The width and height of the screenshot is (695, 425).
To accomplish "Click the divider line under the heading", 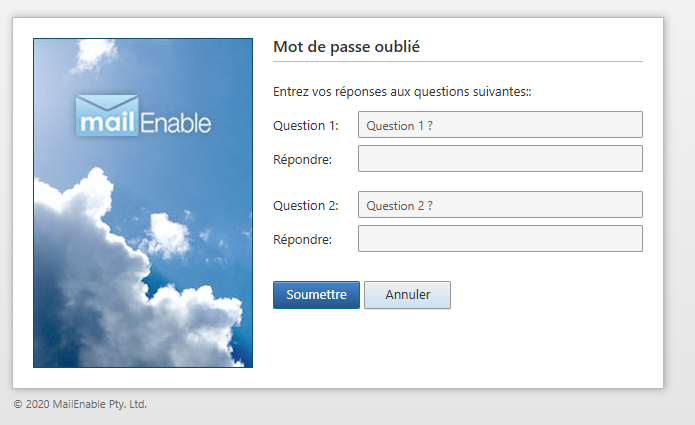I will pyautogui.click(x=458, y=62).
